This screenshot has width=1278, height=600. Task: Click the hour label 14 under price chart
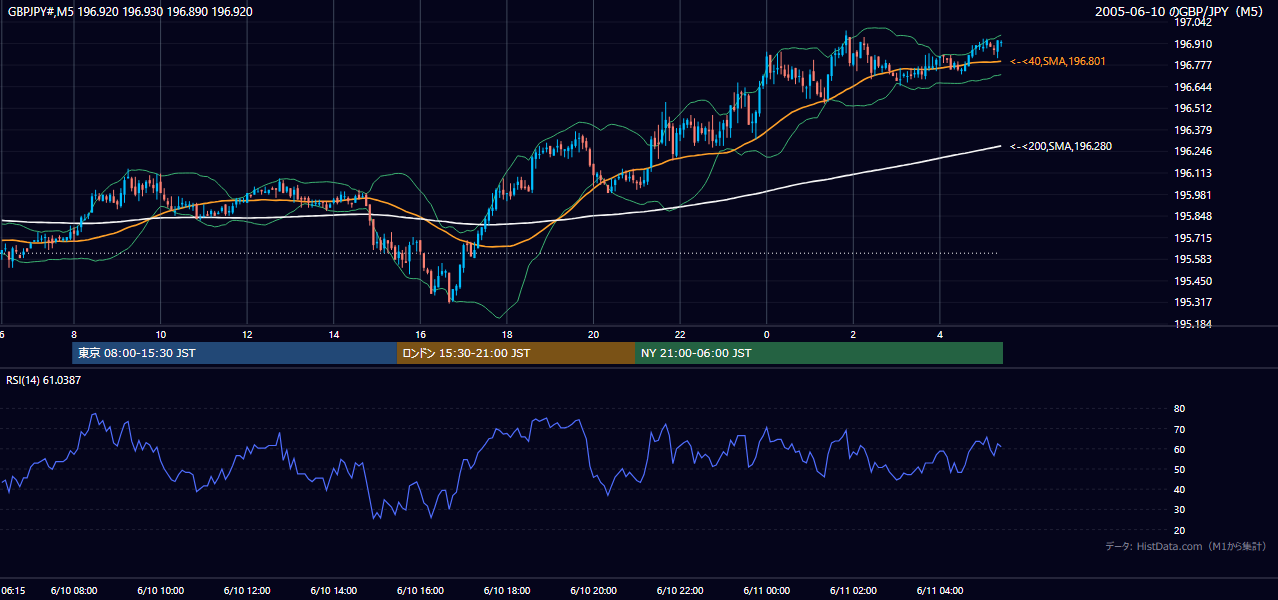pos(334,334)
